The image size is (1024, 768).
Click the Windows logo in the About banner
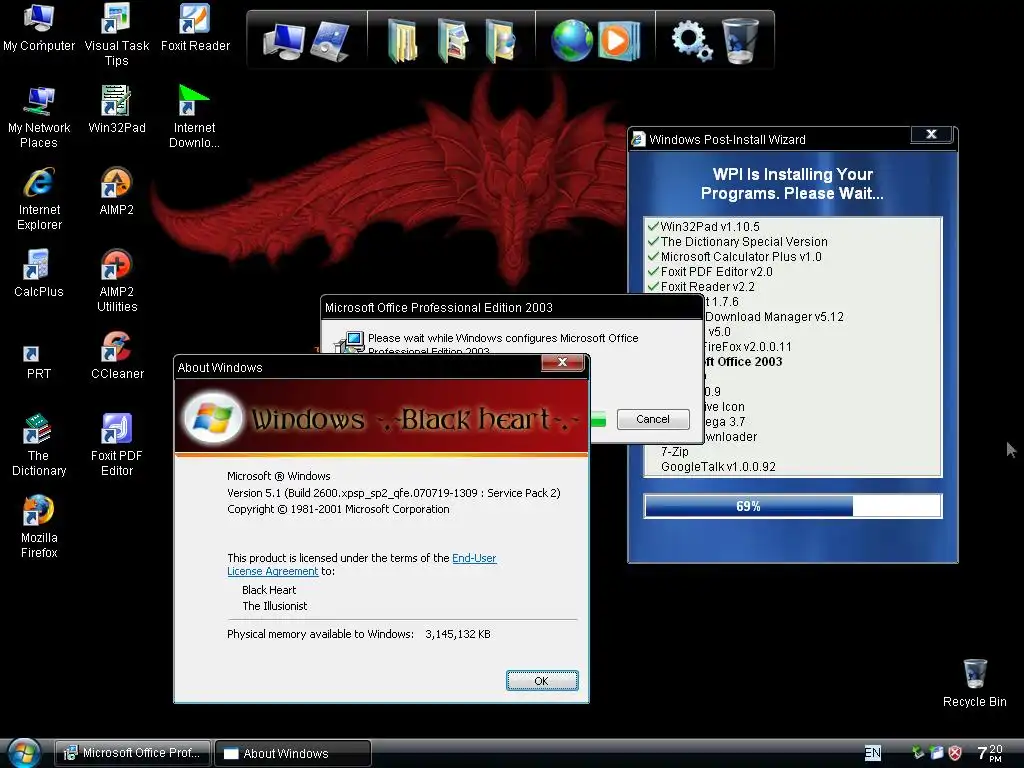211,417
